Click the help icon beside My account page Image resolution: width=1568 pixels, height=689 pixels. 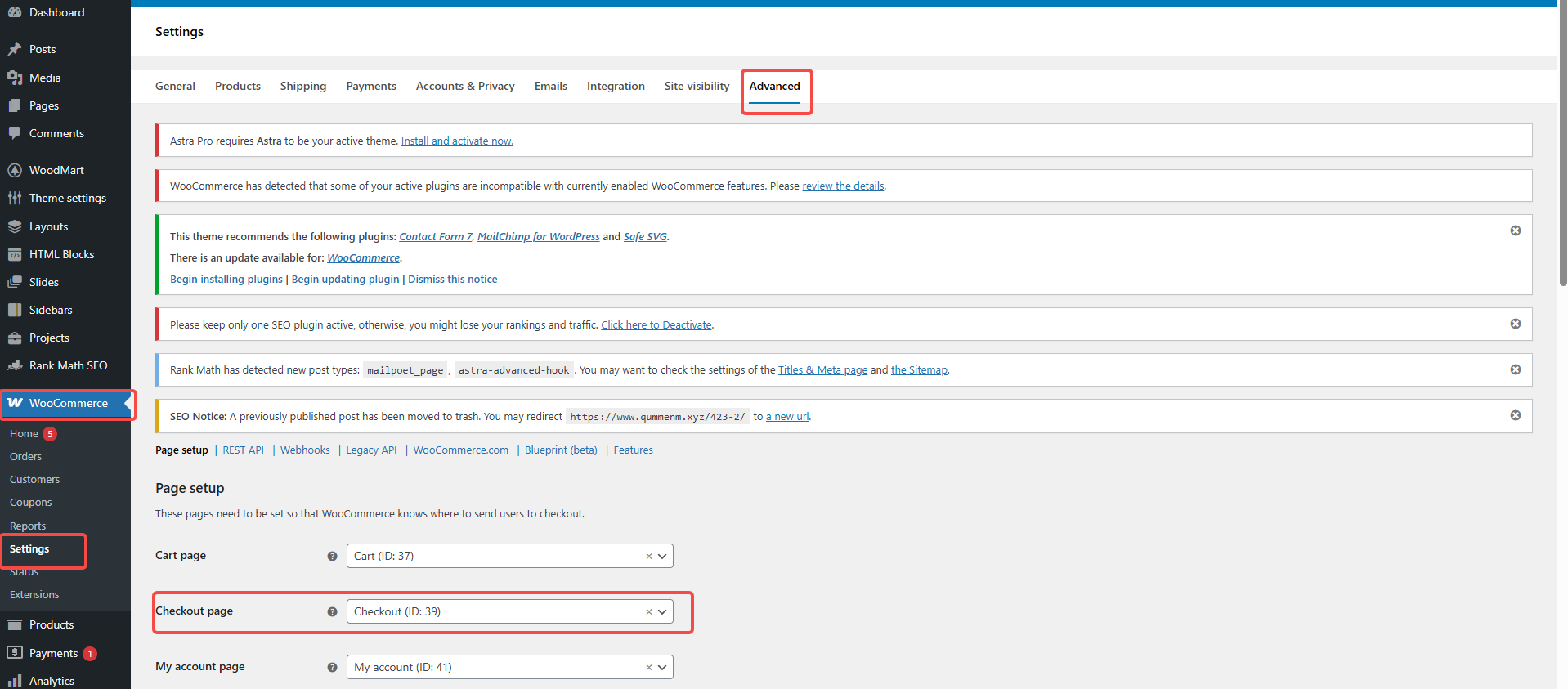coord(332,667)
